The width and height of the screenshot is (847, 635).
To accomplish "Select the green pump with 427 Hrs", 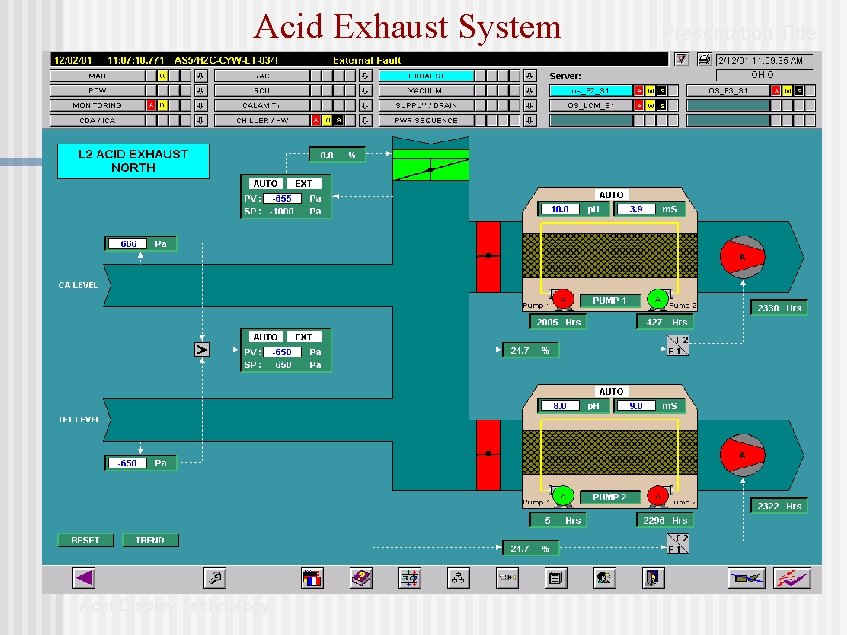I will [657, 299].
